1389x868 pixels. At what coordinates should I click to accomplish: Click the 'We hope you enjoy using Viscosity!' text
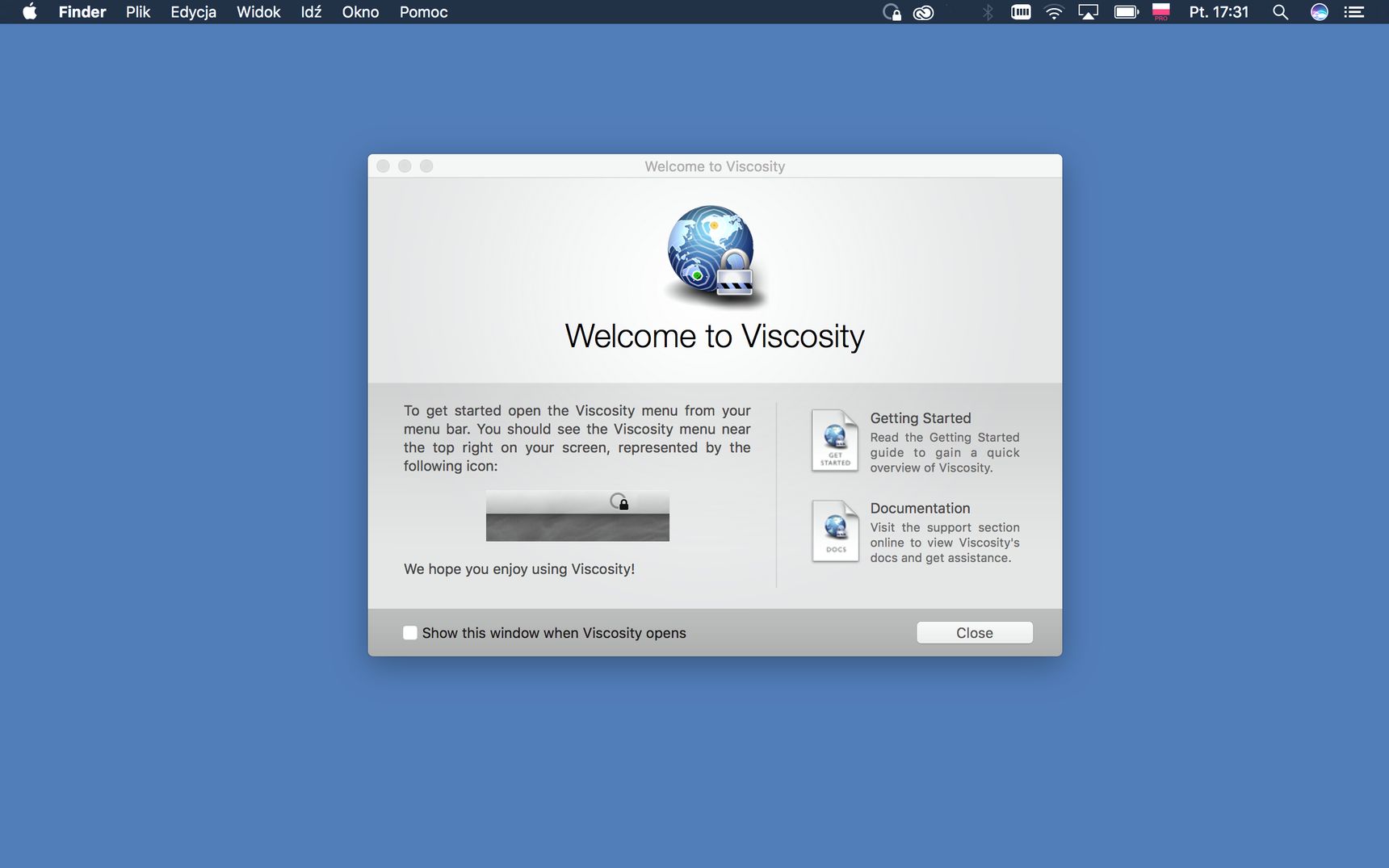519,569
